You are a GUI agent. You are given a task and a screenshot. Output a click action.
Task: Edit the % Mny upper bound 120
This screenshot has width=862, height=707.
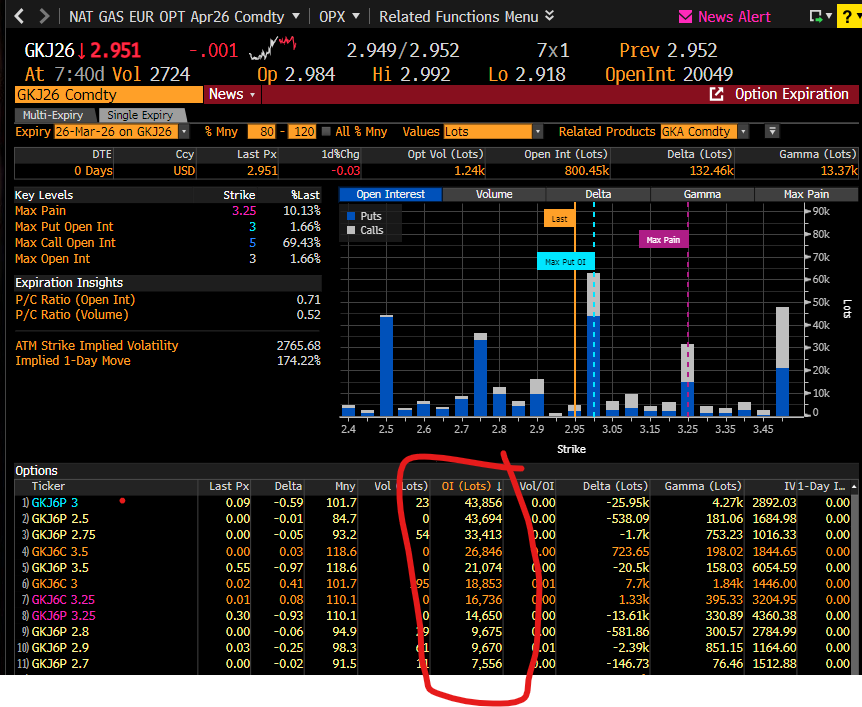click(x=302, y=131)
